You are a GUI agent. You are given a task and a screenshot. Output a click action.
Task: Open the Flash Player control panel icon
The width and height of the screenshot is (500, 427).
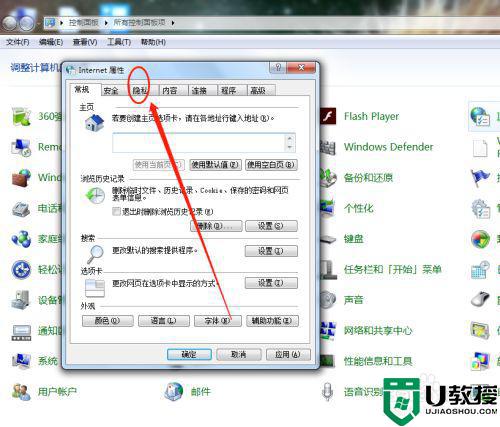tap(328, 116)
